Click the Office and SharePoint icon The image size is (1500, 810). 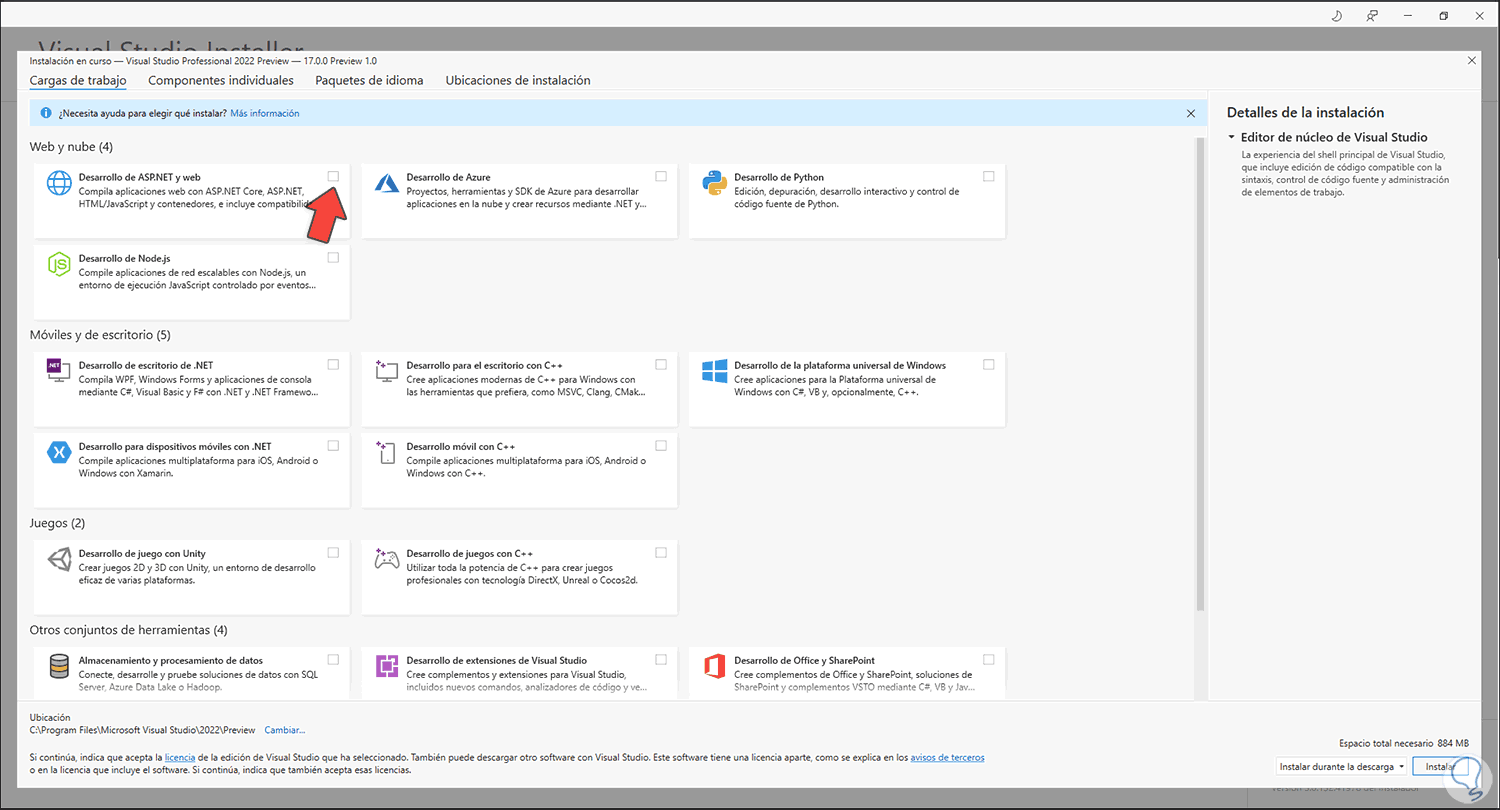(715, 667)
